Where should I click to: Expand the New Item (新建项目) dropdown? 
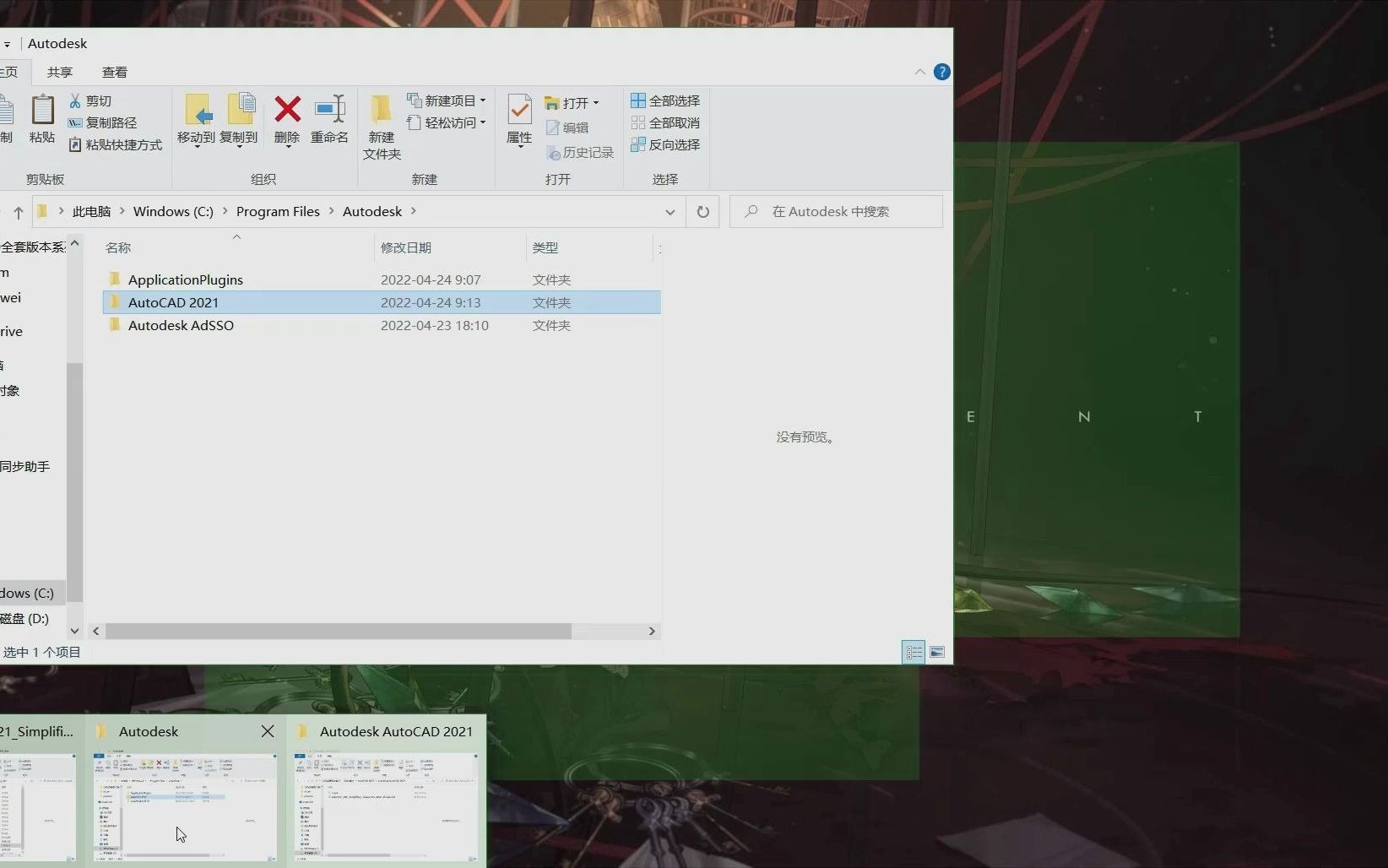(x=484, y=100)
